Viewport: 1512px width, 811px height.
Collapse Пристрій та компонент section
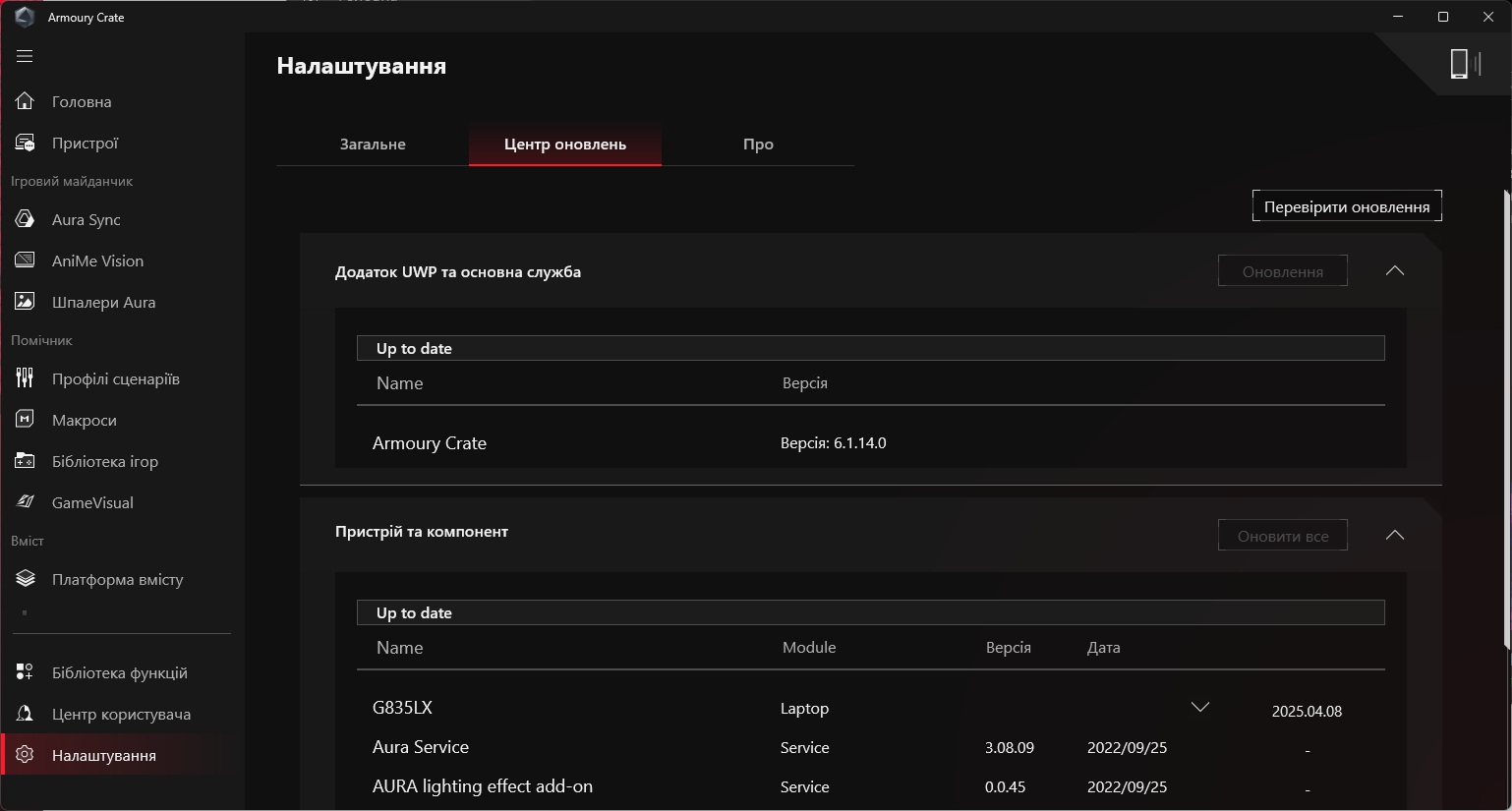(x=1394, y=536)
